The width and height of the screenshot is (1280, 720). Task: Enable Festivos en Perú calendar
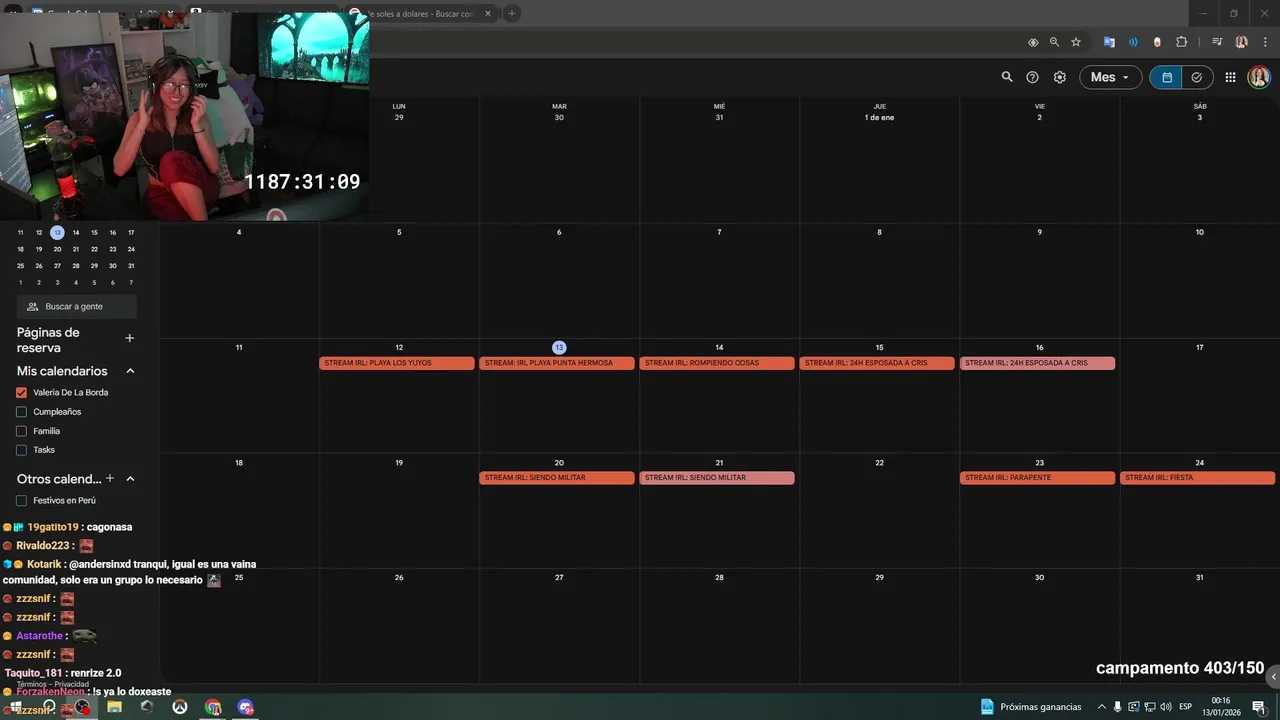22,500
